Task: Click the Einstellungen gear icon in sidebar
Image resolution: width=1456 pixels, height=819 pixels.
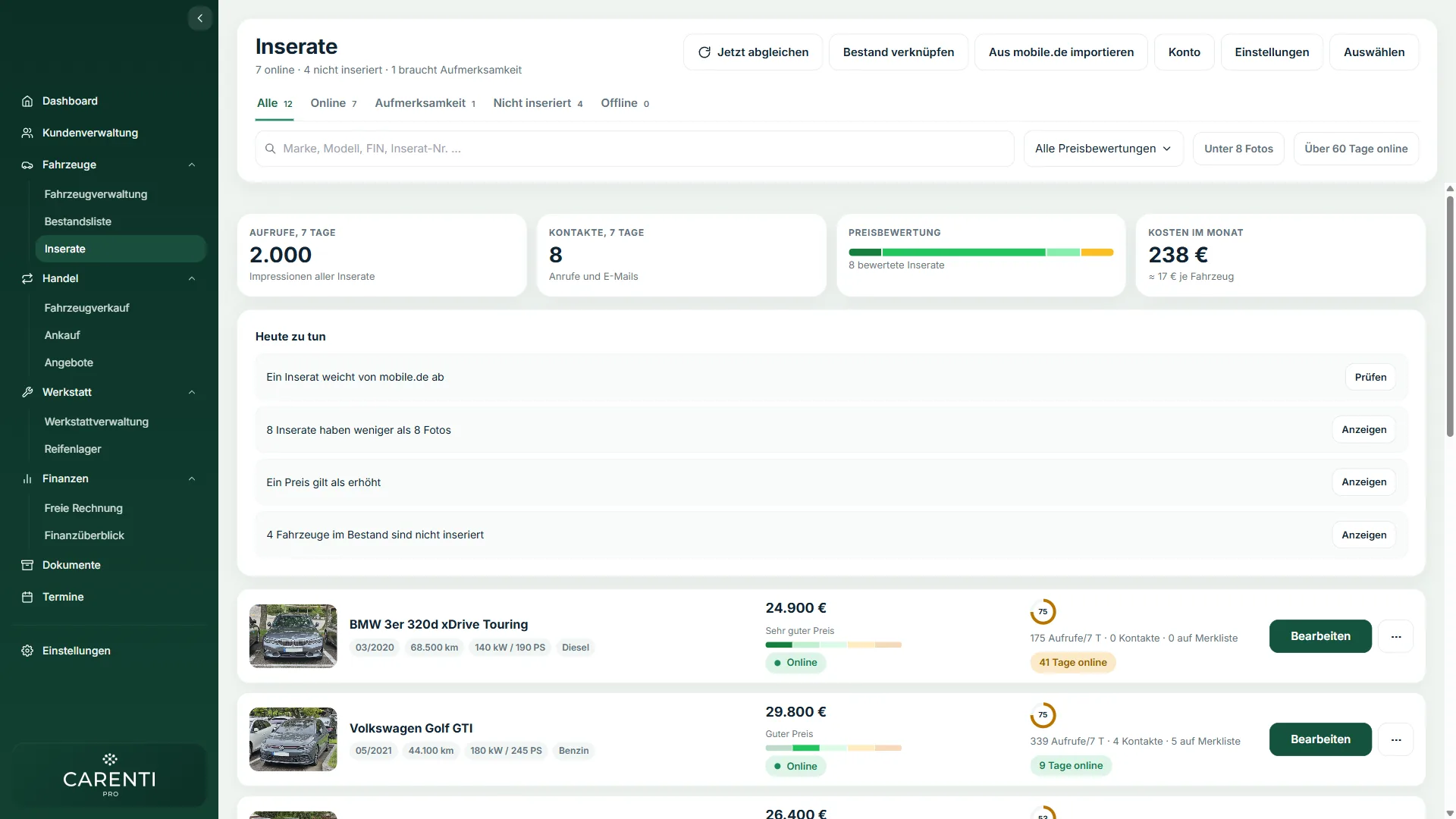Action: (x=27, y=651)
